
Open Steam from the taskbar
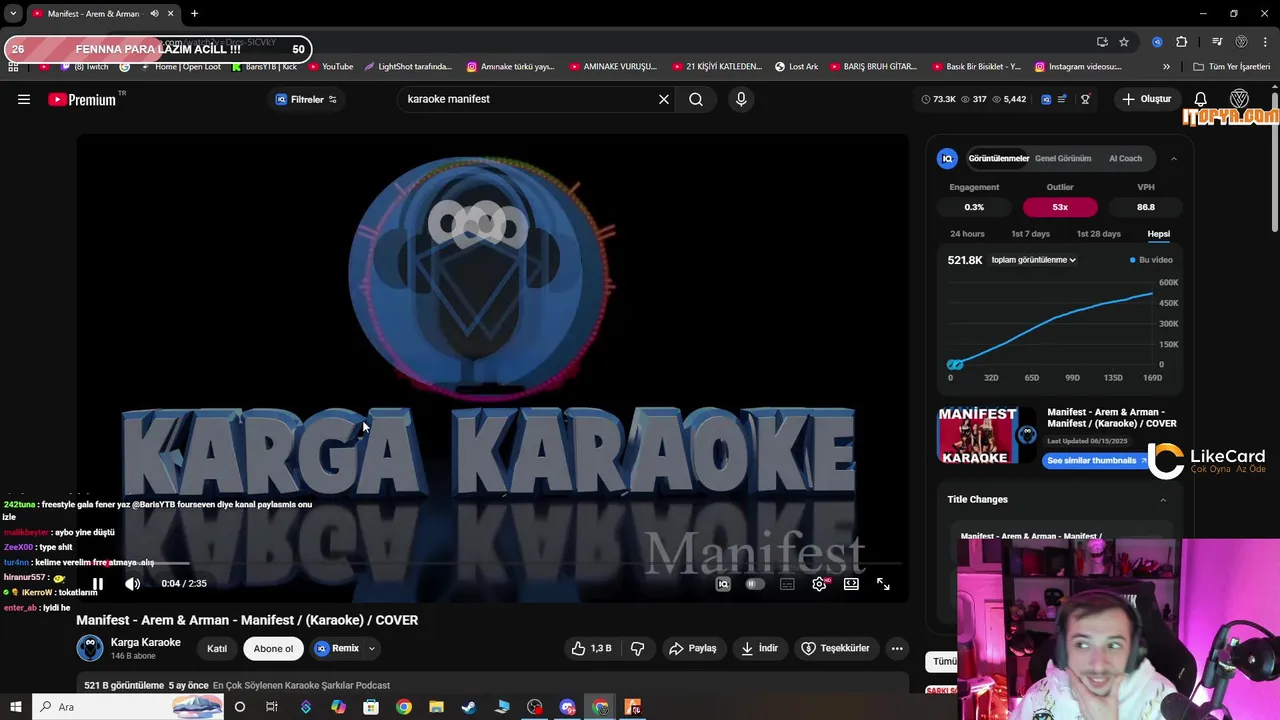click(x=469, y=707)
